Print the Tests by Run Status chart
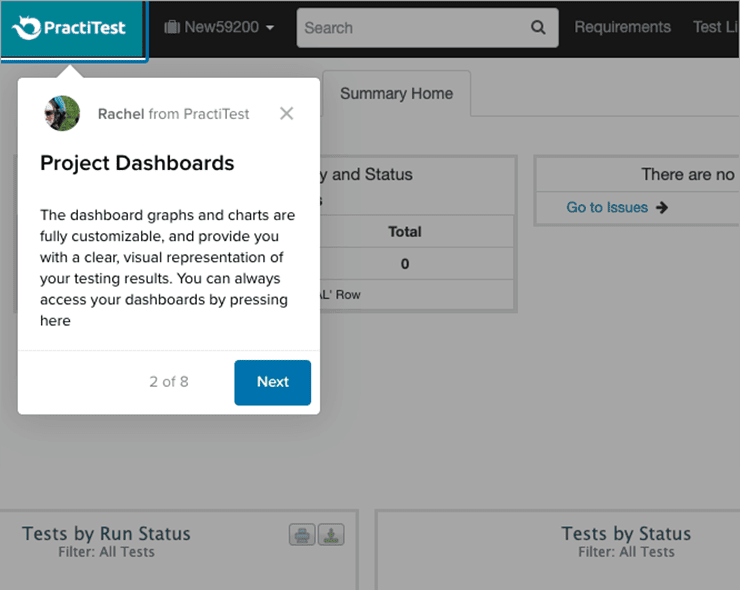740x590 pixels. (302, 535)
